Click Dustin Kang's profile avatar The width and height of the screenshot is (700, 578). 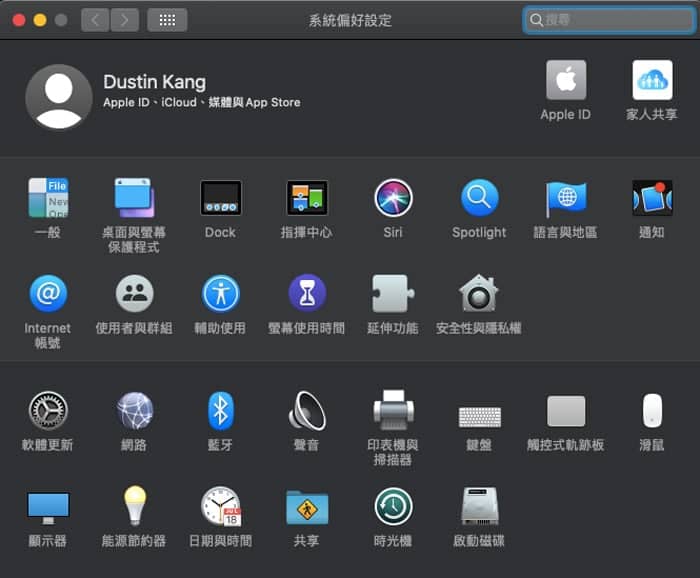click(x=58, y=97)
